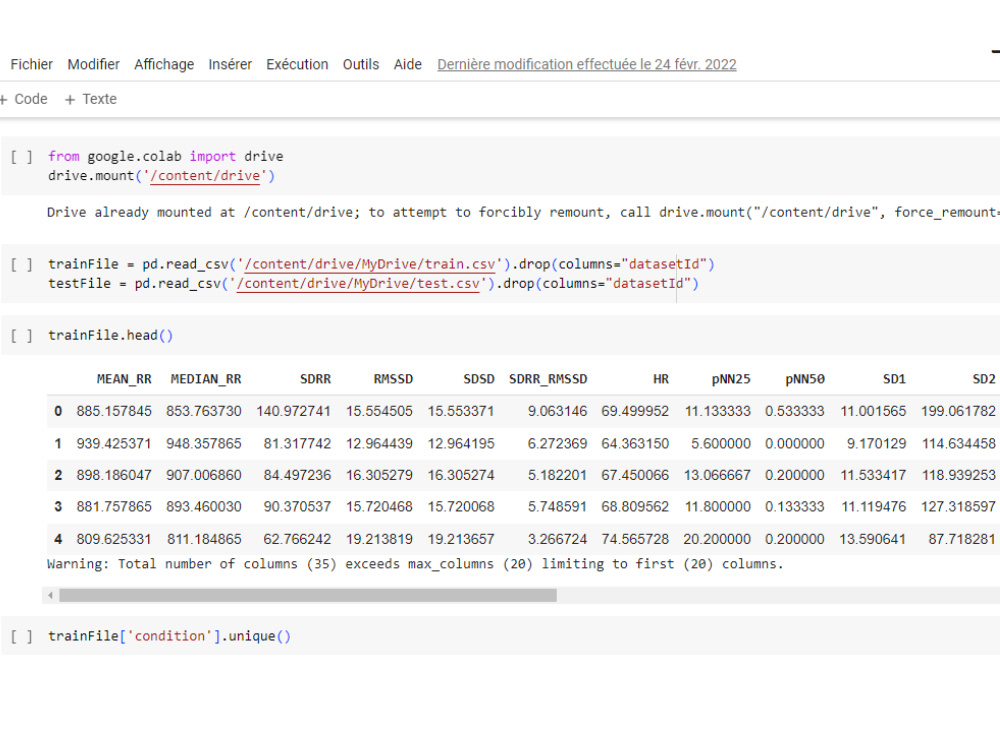This screenshot has height=750, width=1000.
Task: Click into the testFile read_csv code line
Action: pyautogui.click(x=374, y=284)
